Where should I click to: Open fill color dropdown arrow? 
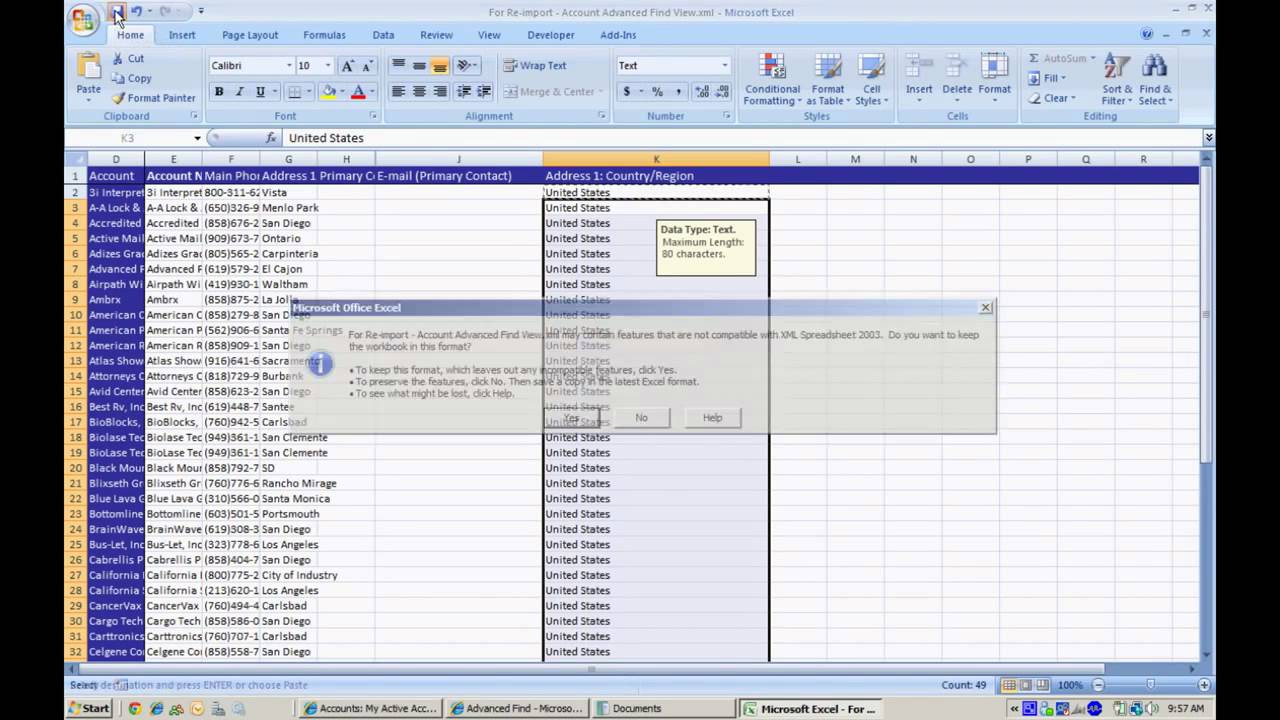[341, 92]
